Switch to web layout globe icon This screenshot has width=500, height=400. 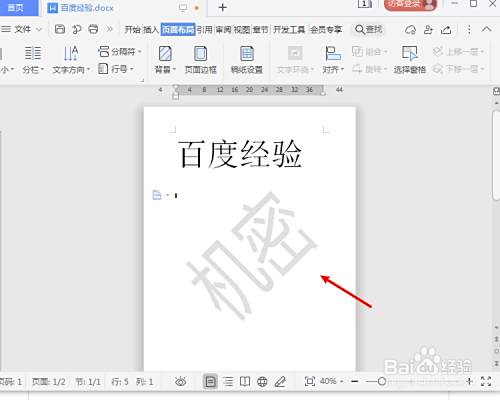[x=262, y=381]
